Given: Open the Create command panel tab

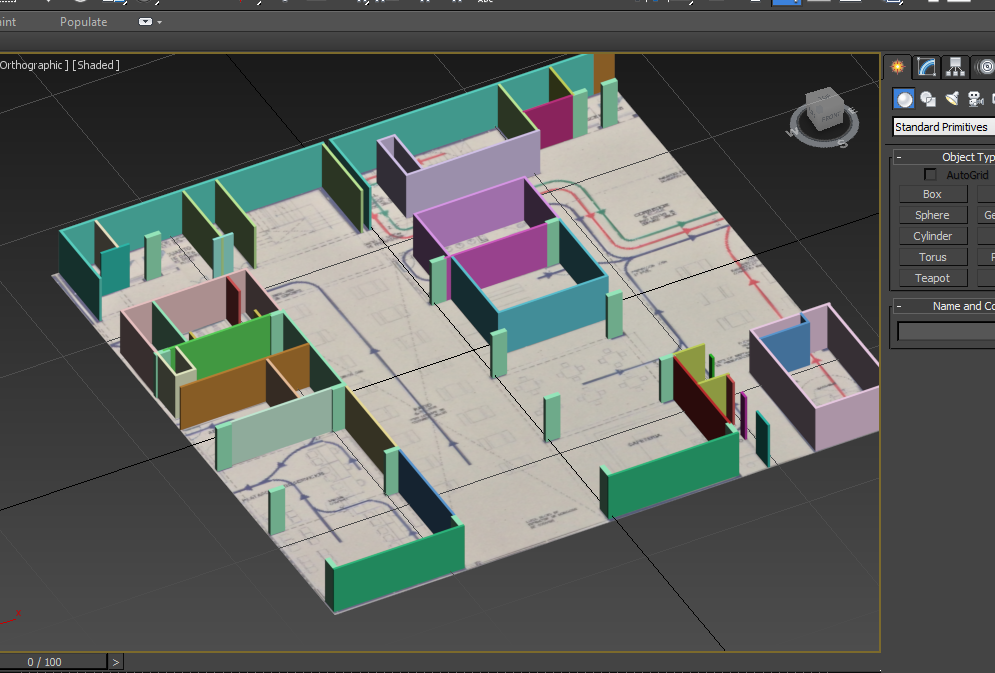Looking at the screenshot, I should [898, 67].
